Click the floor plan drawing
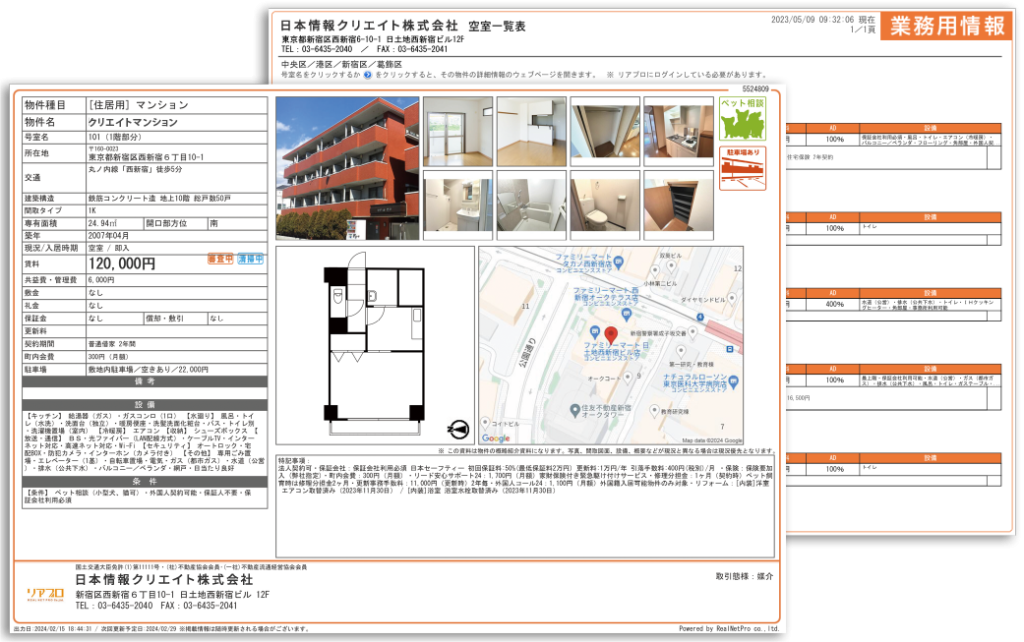The image size is (1024, 642). pos(375,345)
